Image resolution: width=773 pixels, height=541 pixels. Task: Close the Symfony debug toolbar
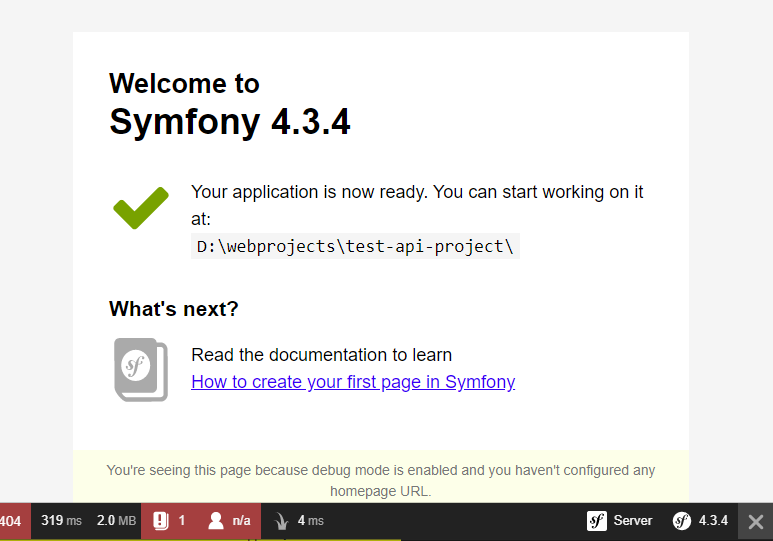point(756,521)
